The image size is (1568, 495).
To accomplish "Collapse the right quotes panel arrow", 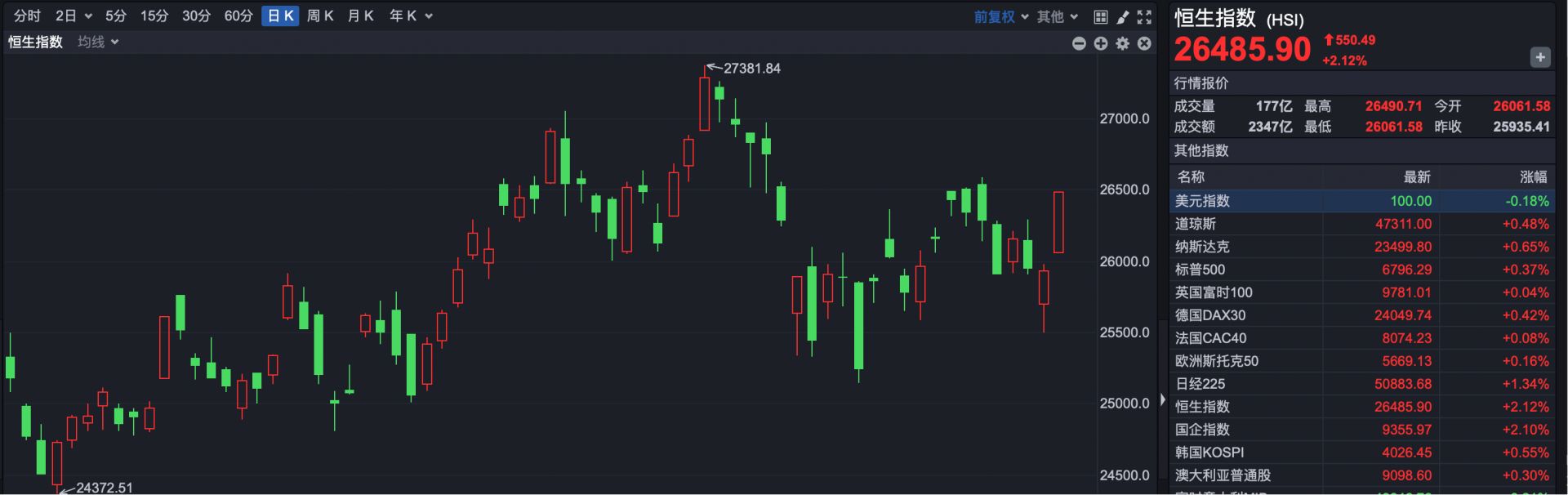I will tap(1163, 400).
